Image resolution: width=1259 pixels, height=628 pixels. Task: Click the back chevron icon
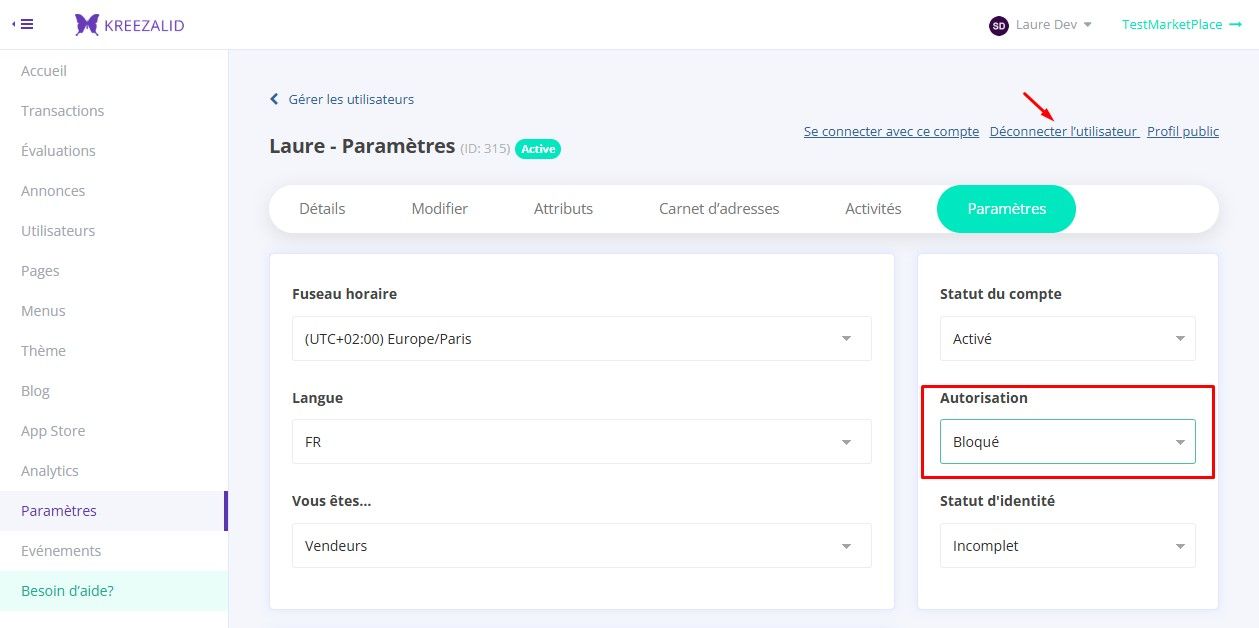[274, 100]
